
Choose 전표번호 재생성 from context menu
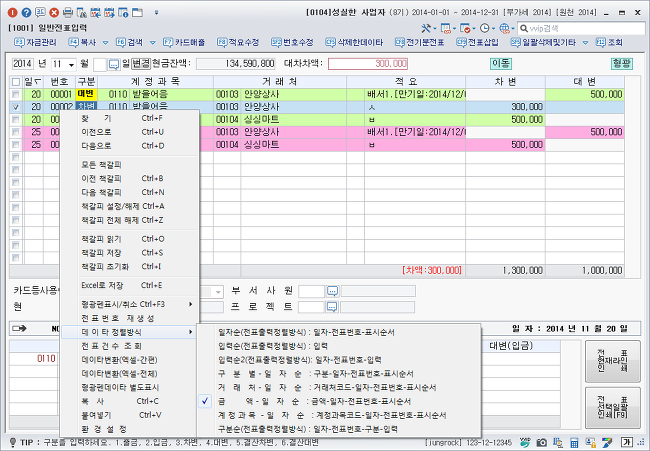click(x=130, y=318)
